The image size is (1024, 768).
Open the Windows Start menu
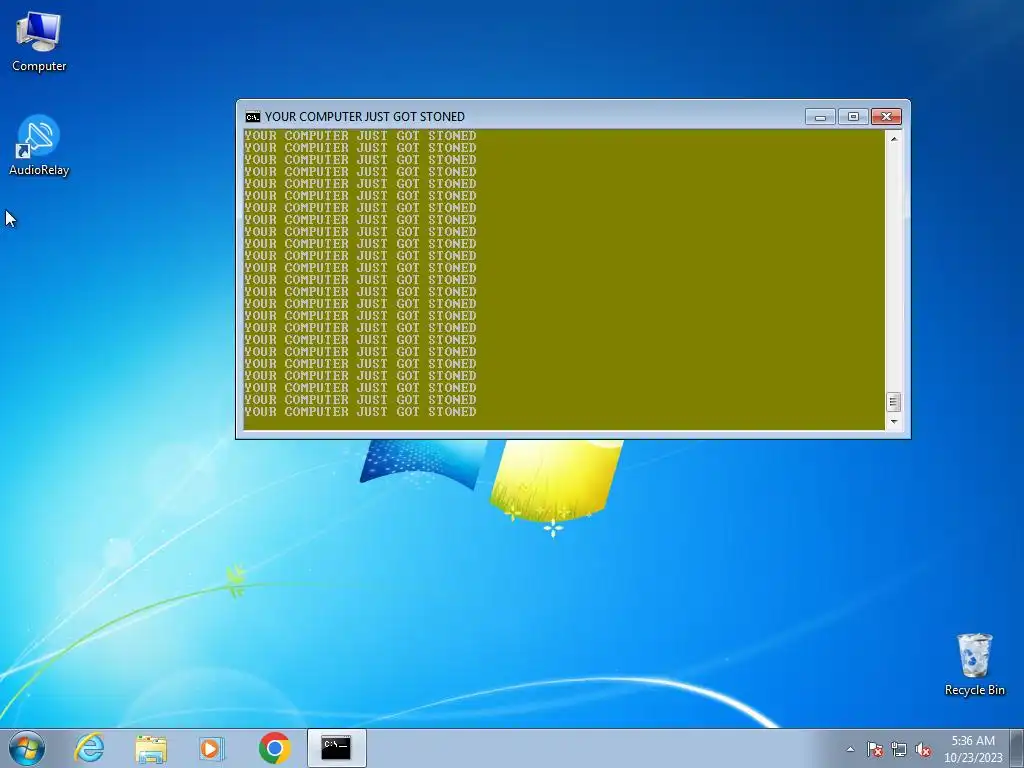[x=27, y=748]
